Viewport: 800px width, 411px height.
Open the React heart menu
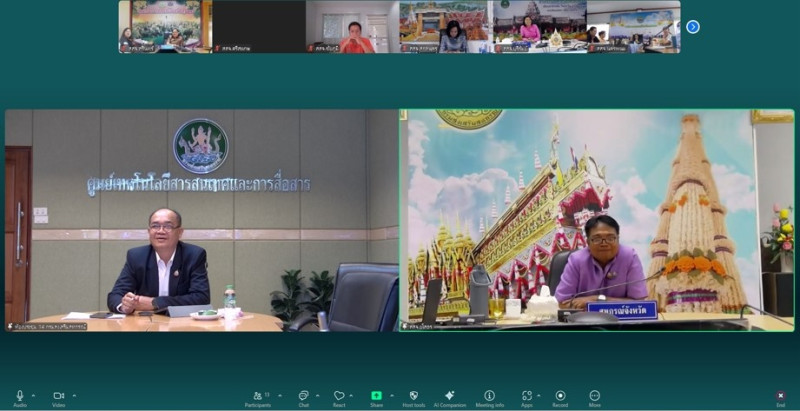pos(339,398)
